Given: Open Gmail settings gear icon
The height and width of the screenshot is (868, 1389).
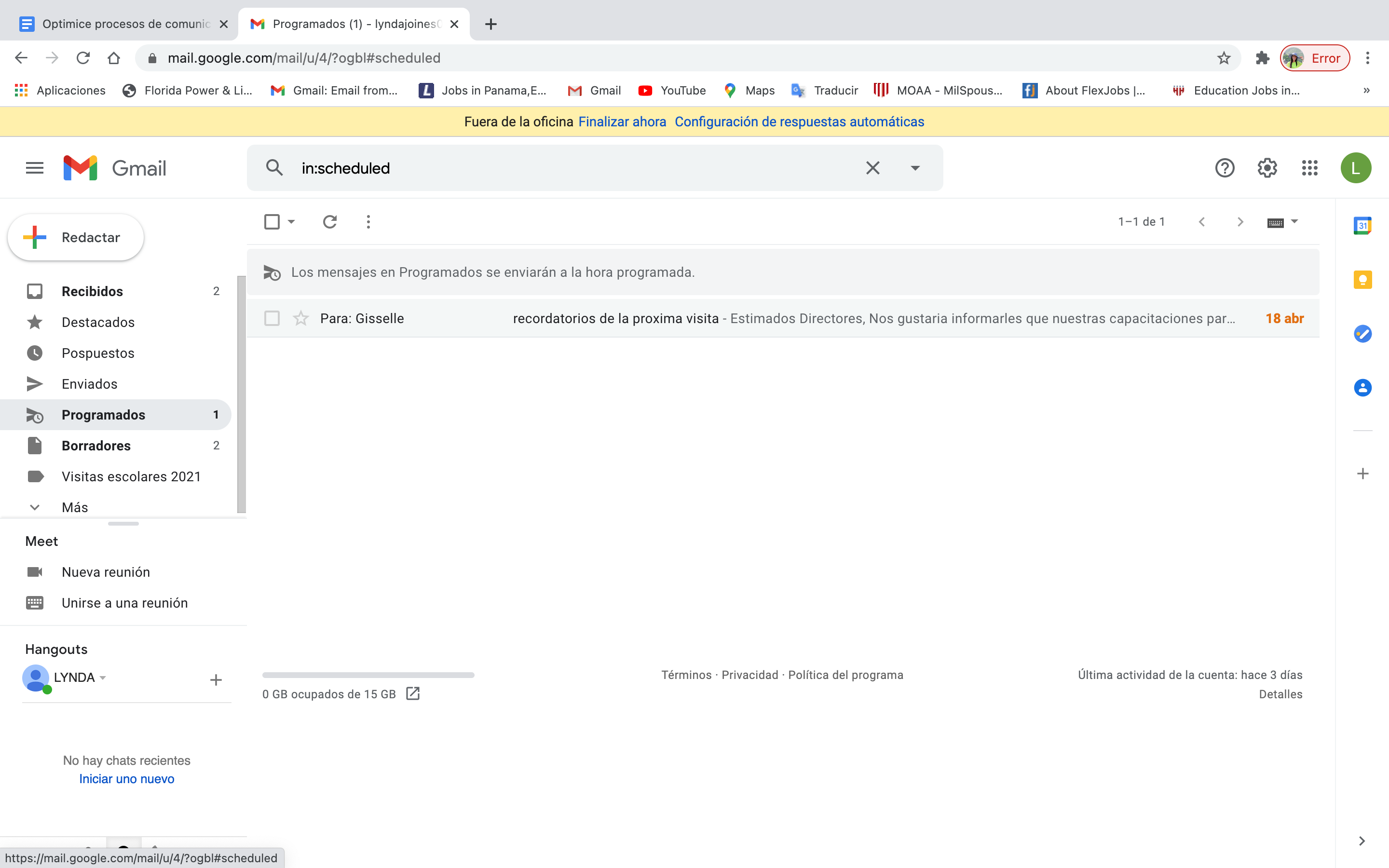Looking at the screenshot, I should tap(1267, 168).
